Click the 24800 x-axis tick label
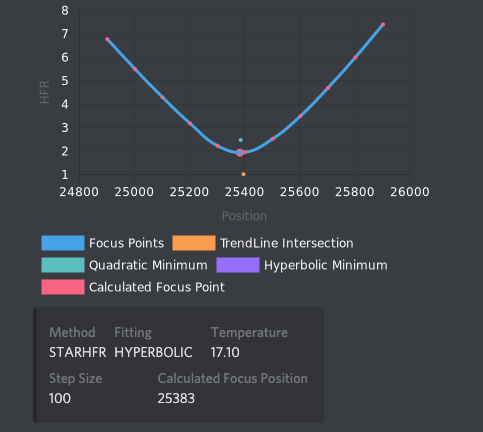483x432 pixels. (79, 192)
